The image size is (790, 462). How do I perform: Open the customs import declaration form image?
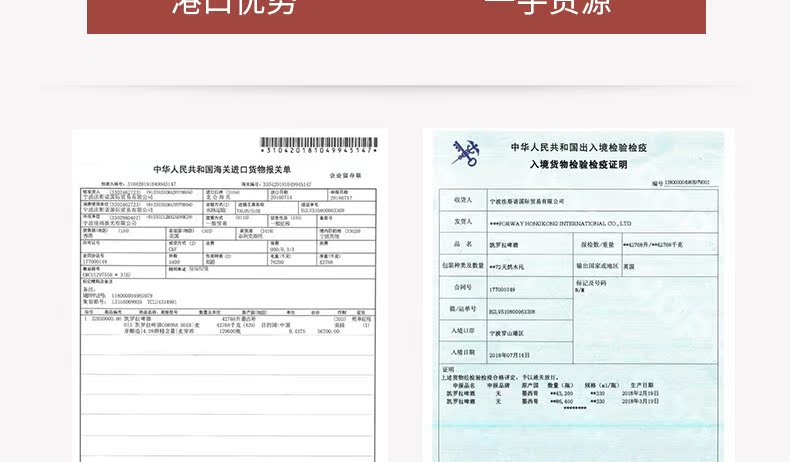230,296
